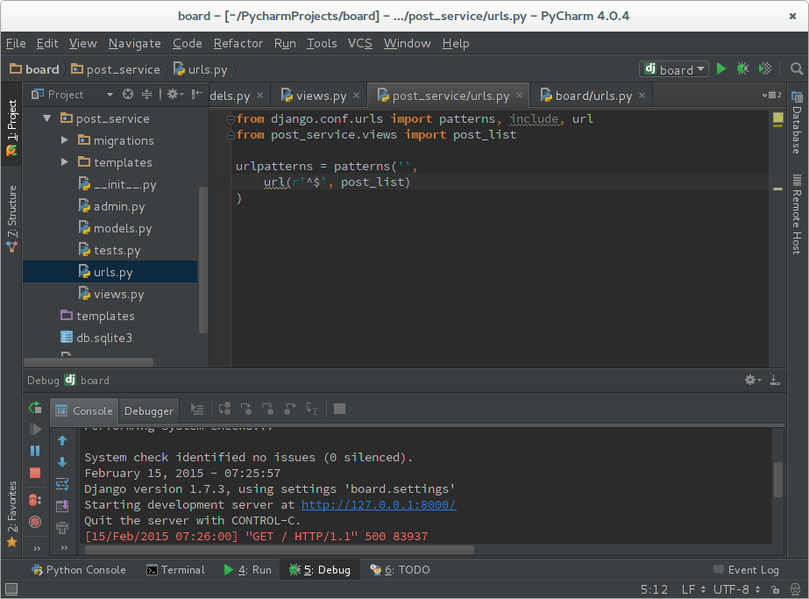The image size is (809, 599).
Task: Click Run to Cursor icon
Action: [x=312, y=409]
